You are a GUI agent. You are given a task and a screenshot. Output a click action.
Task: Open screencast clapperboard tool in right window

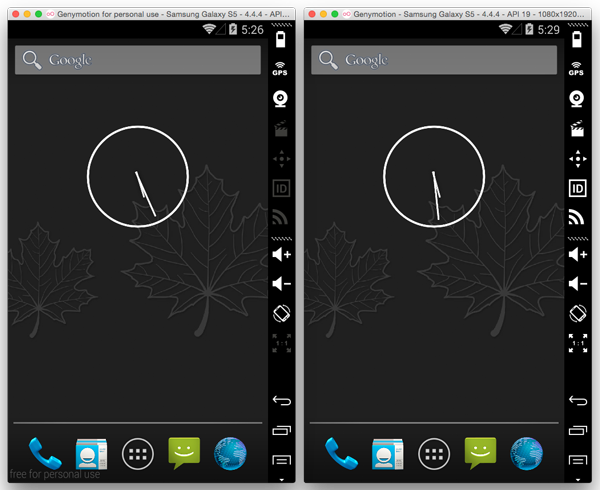(577, 129)
